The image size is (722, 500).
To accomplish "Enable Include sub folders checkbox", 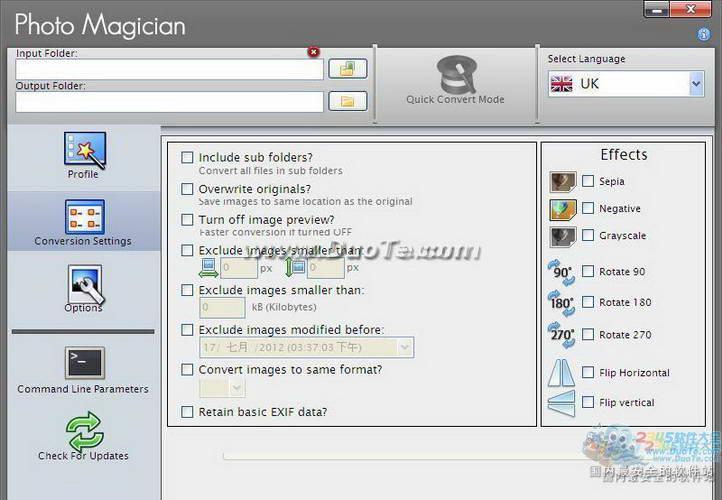I will (187, 157).
